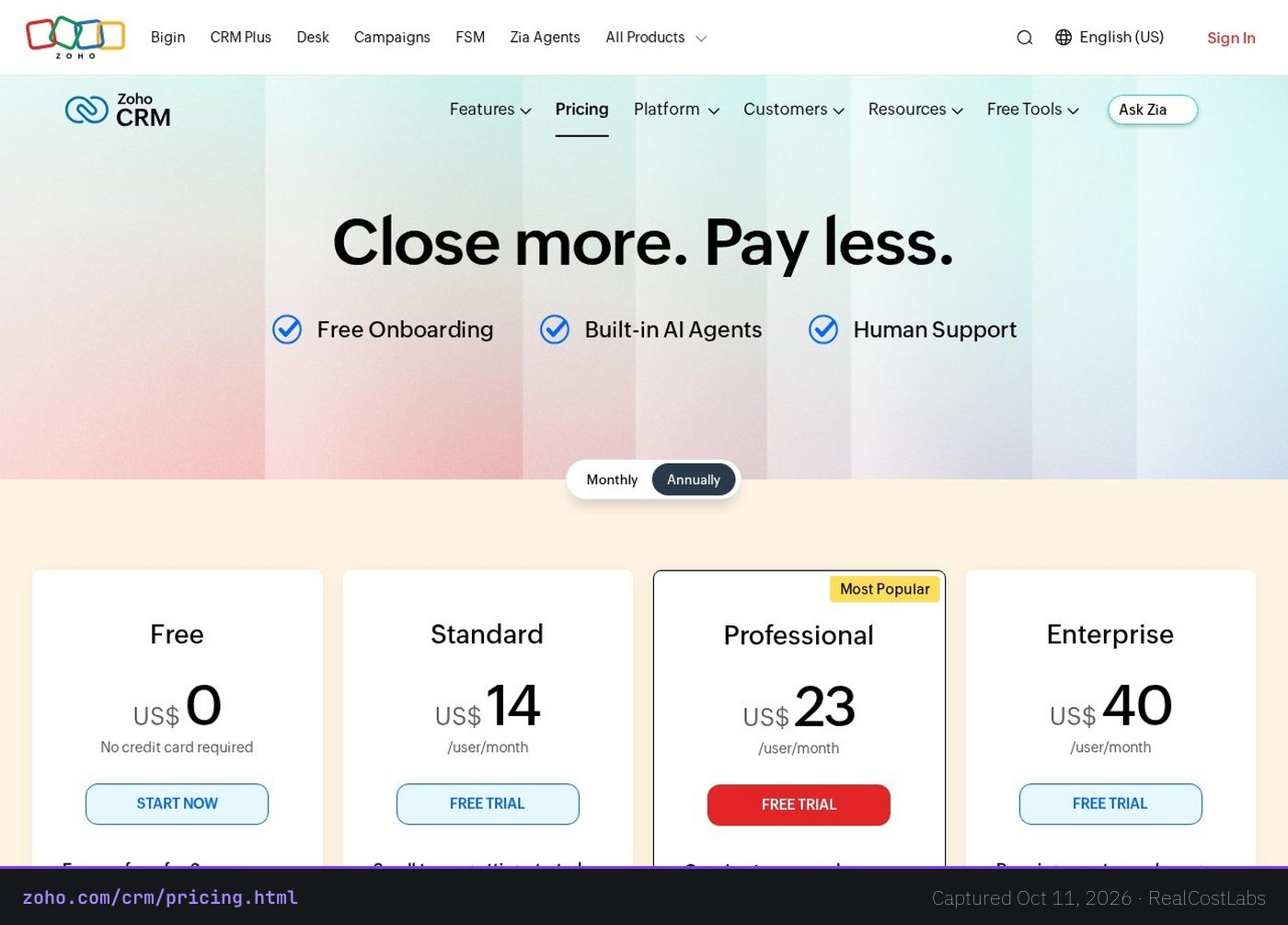Open the Features menu dropdown
Image resolution: width=1288 pixels, height=925 pixels.
[490, 110]
